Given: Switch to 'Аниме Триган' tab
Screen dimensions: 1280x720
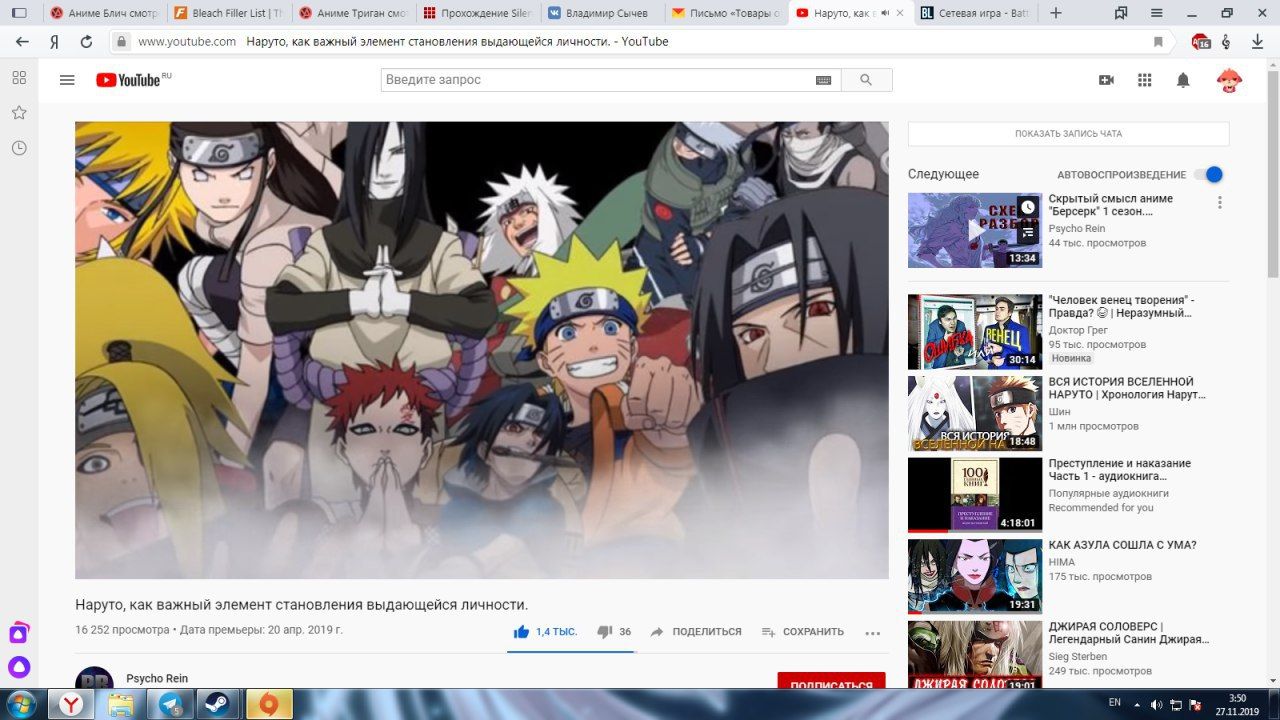Looking at the screenshot, I should (352, 13).
